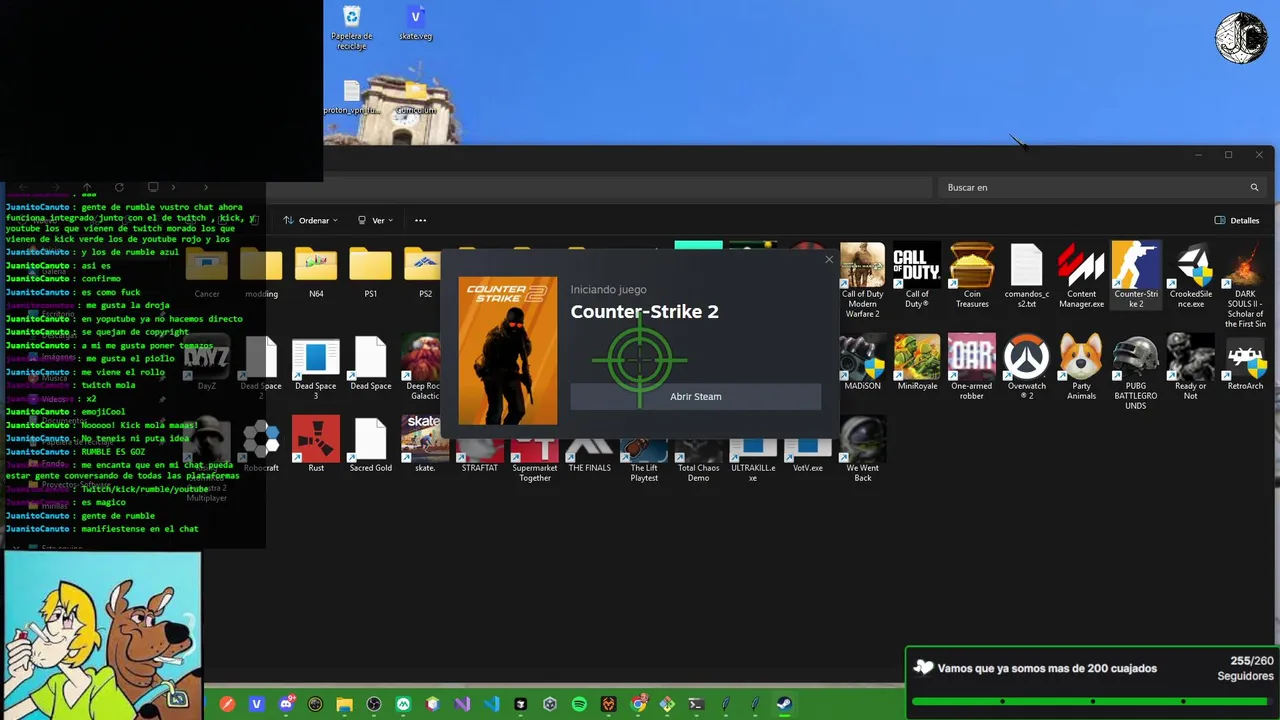Open Steam from the taskbar

784,704
